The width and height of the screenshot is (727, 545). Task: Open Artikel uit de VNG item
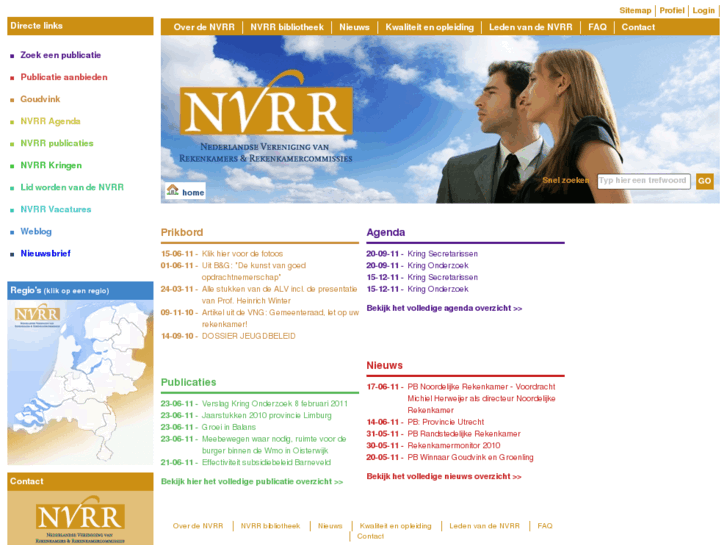click(x=280, y=319)
